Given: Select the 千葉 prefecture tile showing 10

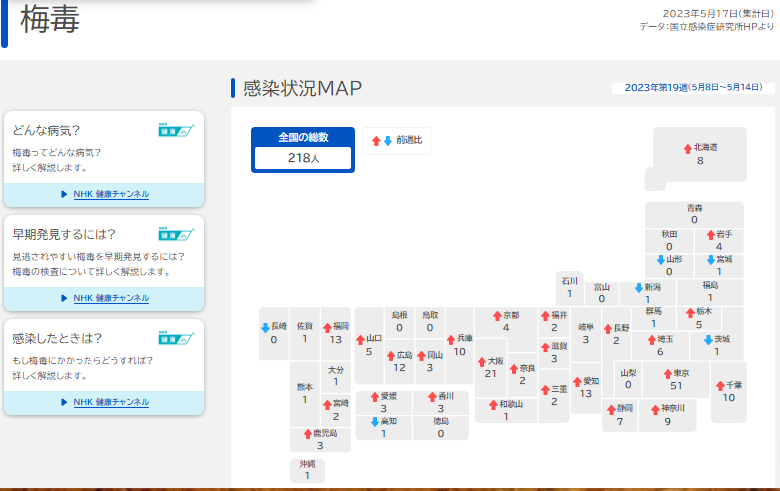Looking at the screenshot, I should (728, 391).
